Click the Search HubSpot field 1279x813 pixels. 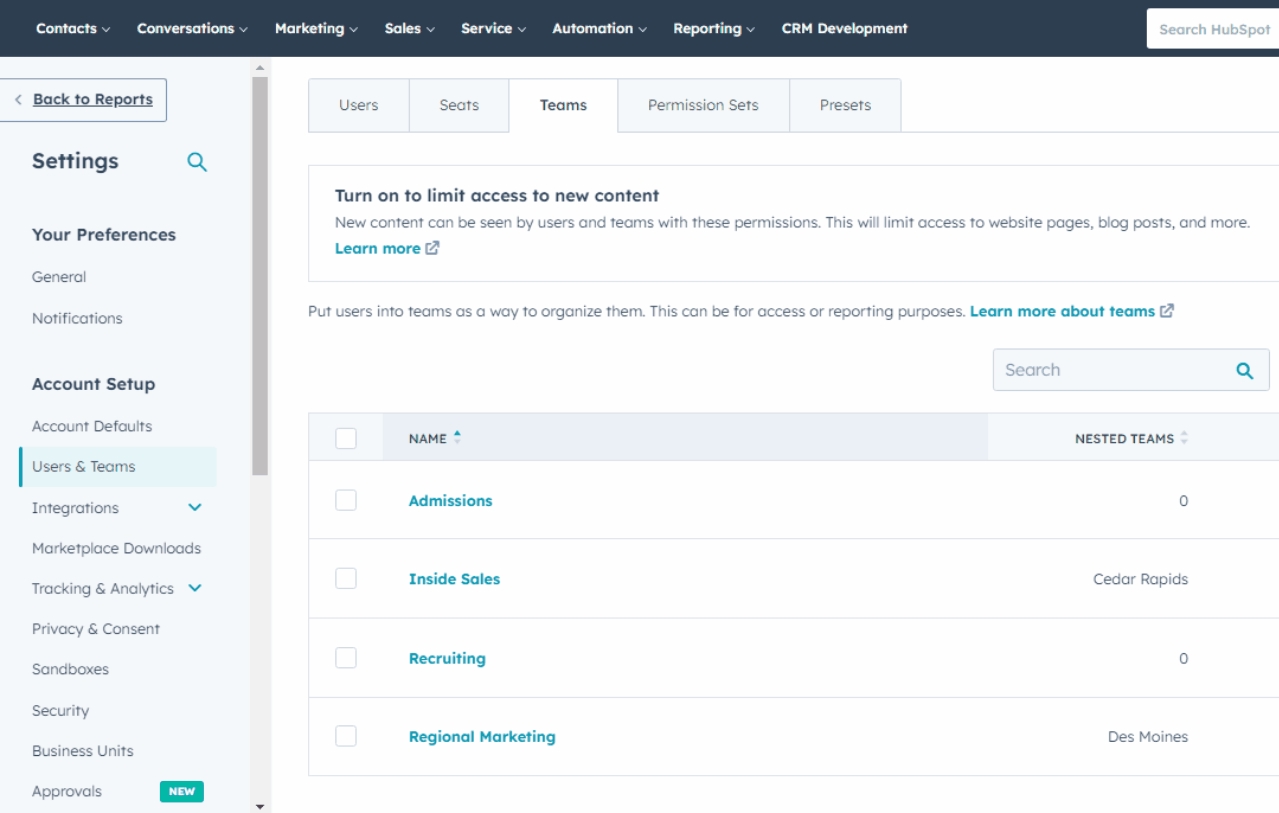1213,29
